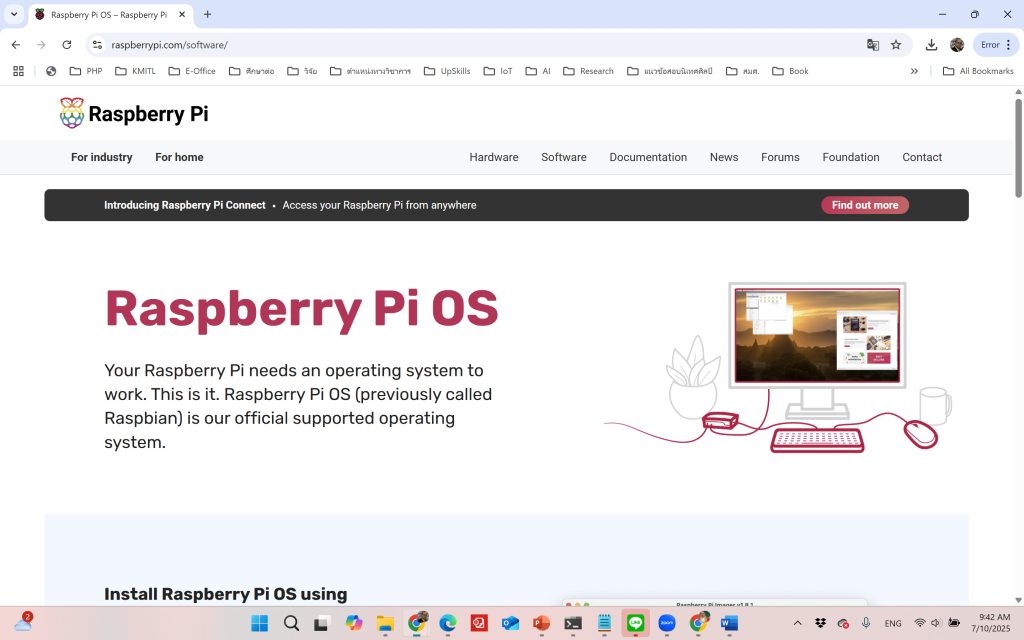
Task: Open Windows Search from the taskbar
Action: click(291, 623)
